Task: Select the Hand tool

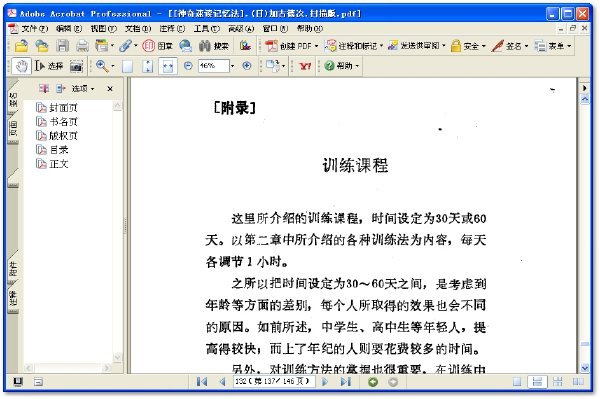Action: (x=21, y=66)
